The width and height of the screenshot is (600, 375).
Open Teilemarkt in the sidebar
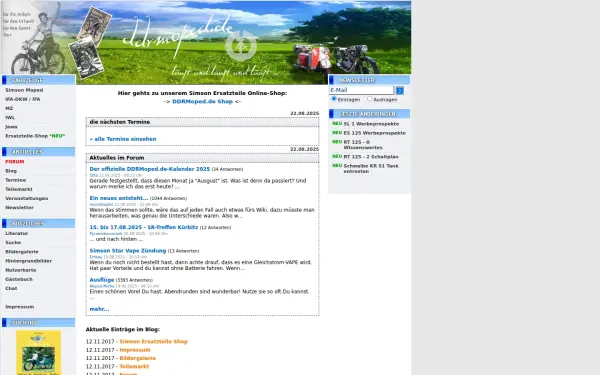click(19, 189)
